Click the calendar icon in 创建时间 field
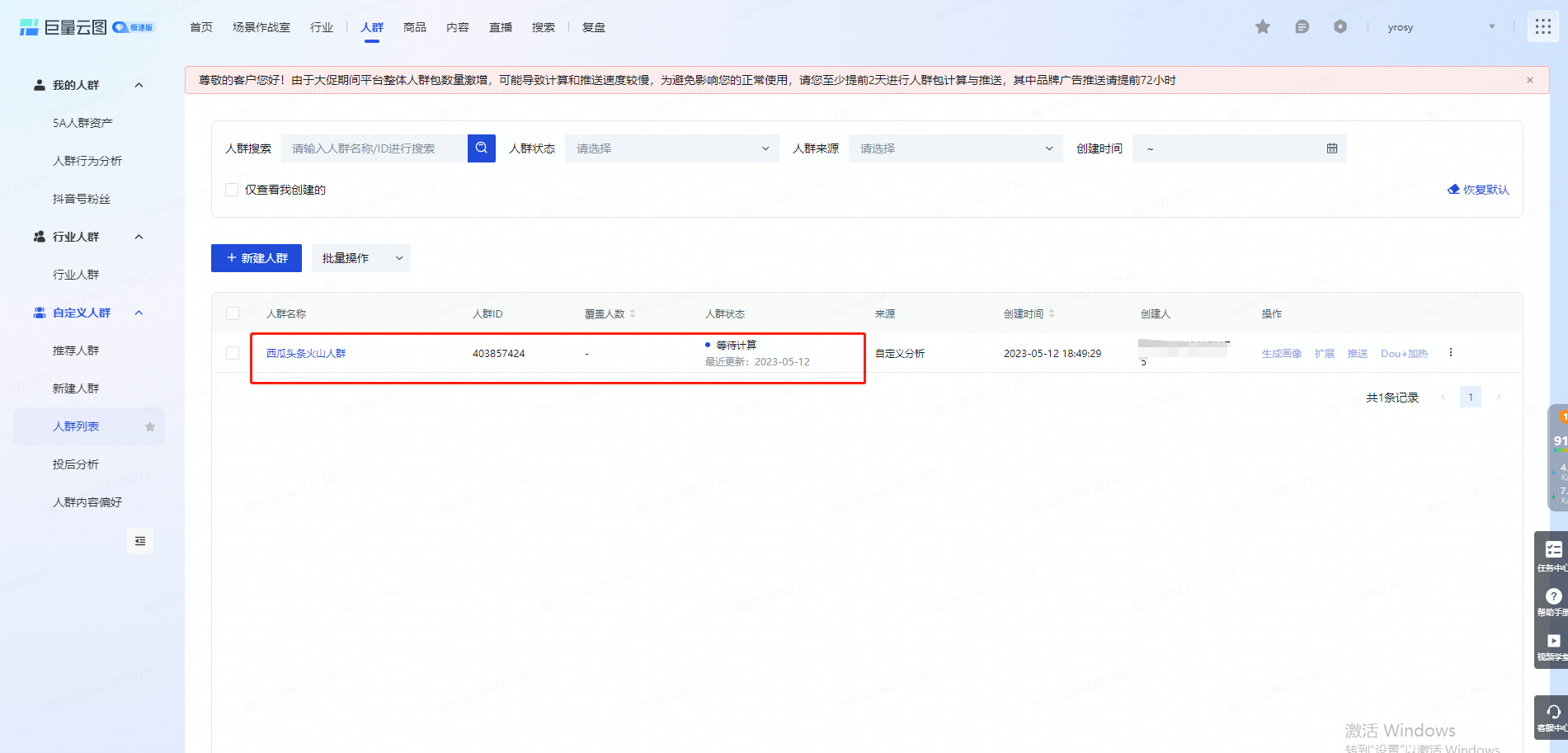The image size is (1568, 753). pos(1331,148)
